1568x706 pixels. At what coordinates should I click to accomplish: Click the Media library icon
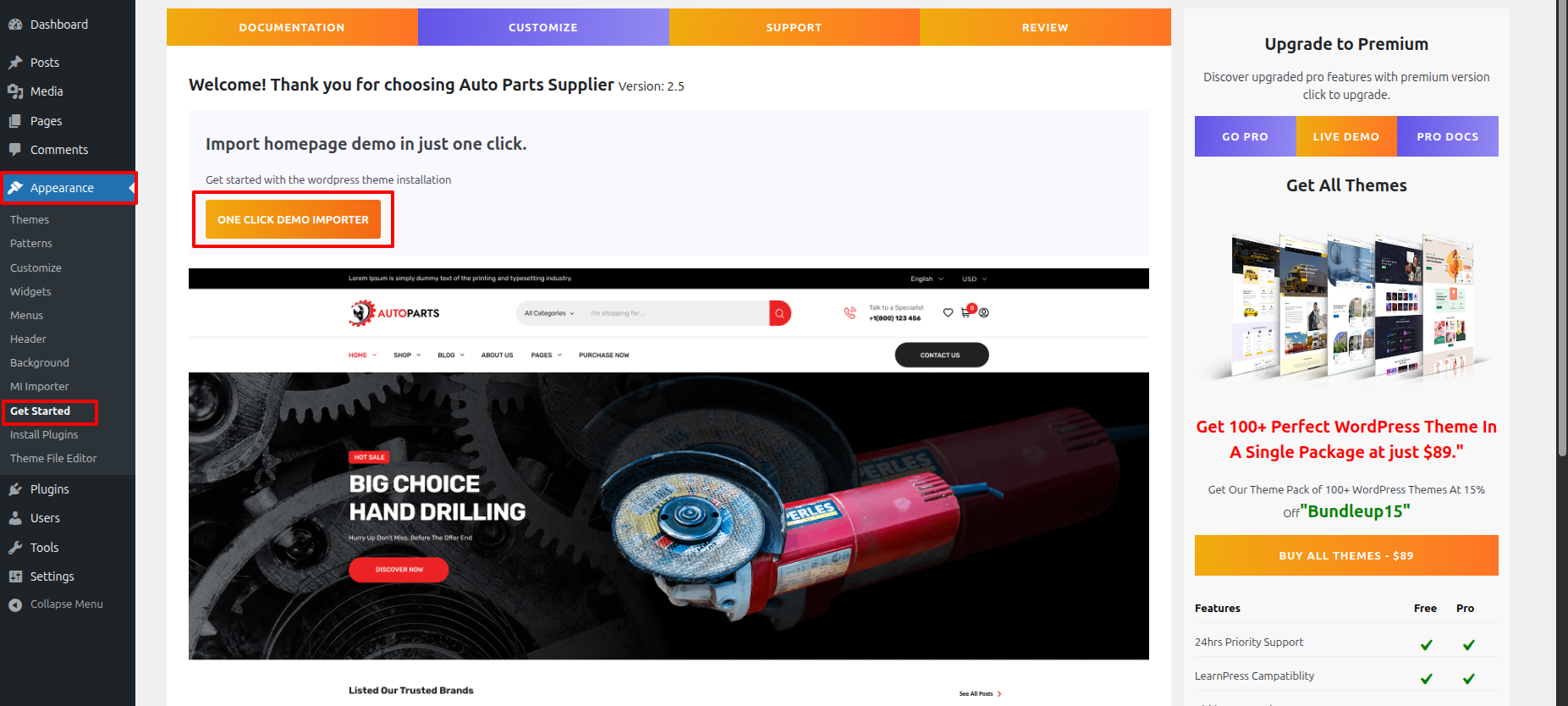[15, 91]
